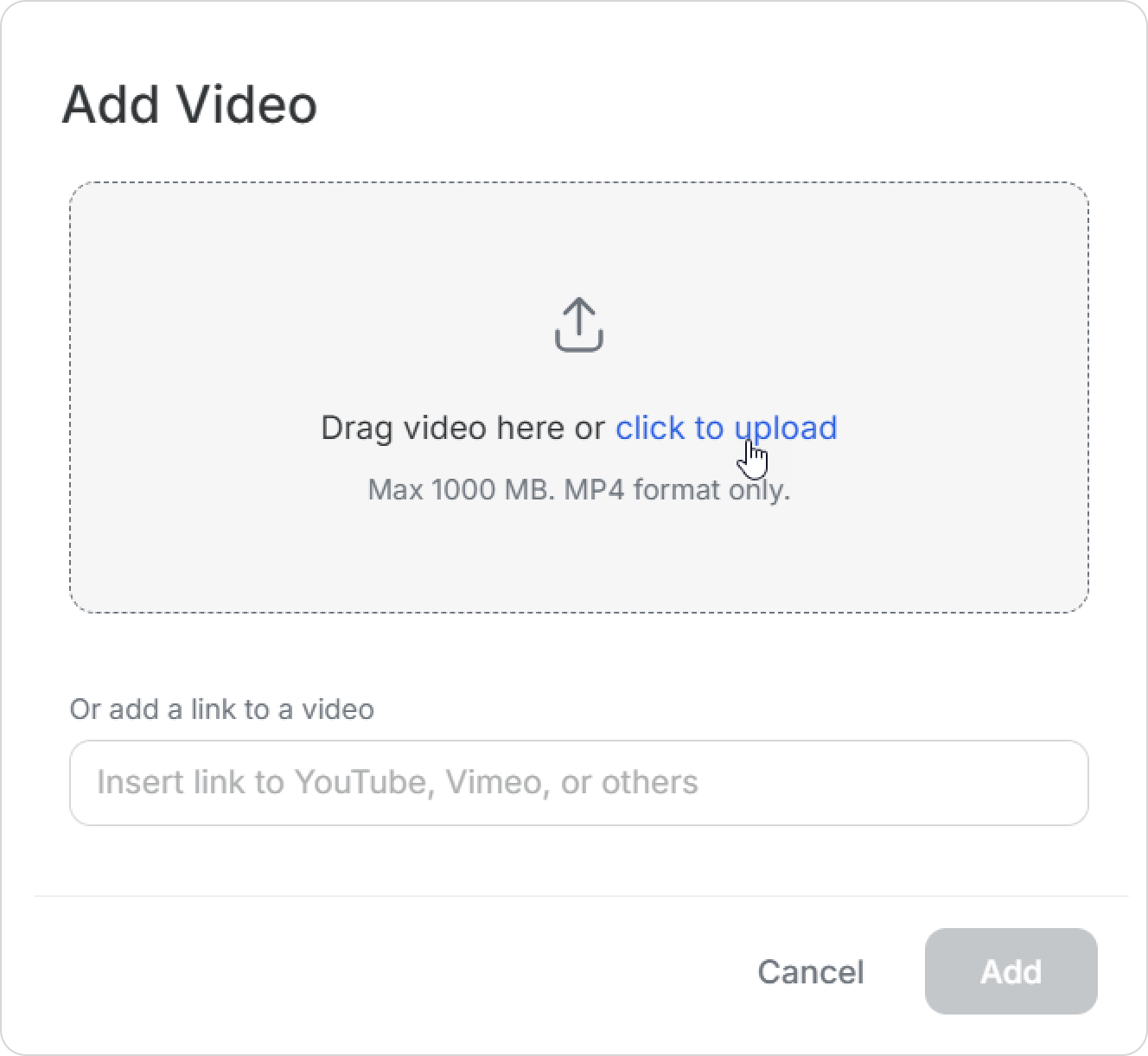Focus the video link input field
Image resolution: width=1148 pixels, height=1056 pixels.
[578, 782]
